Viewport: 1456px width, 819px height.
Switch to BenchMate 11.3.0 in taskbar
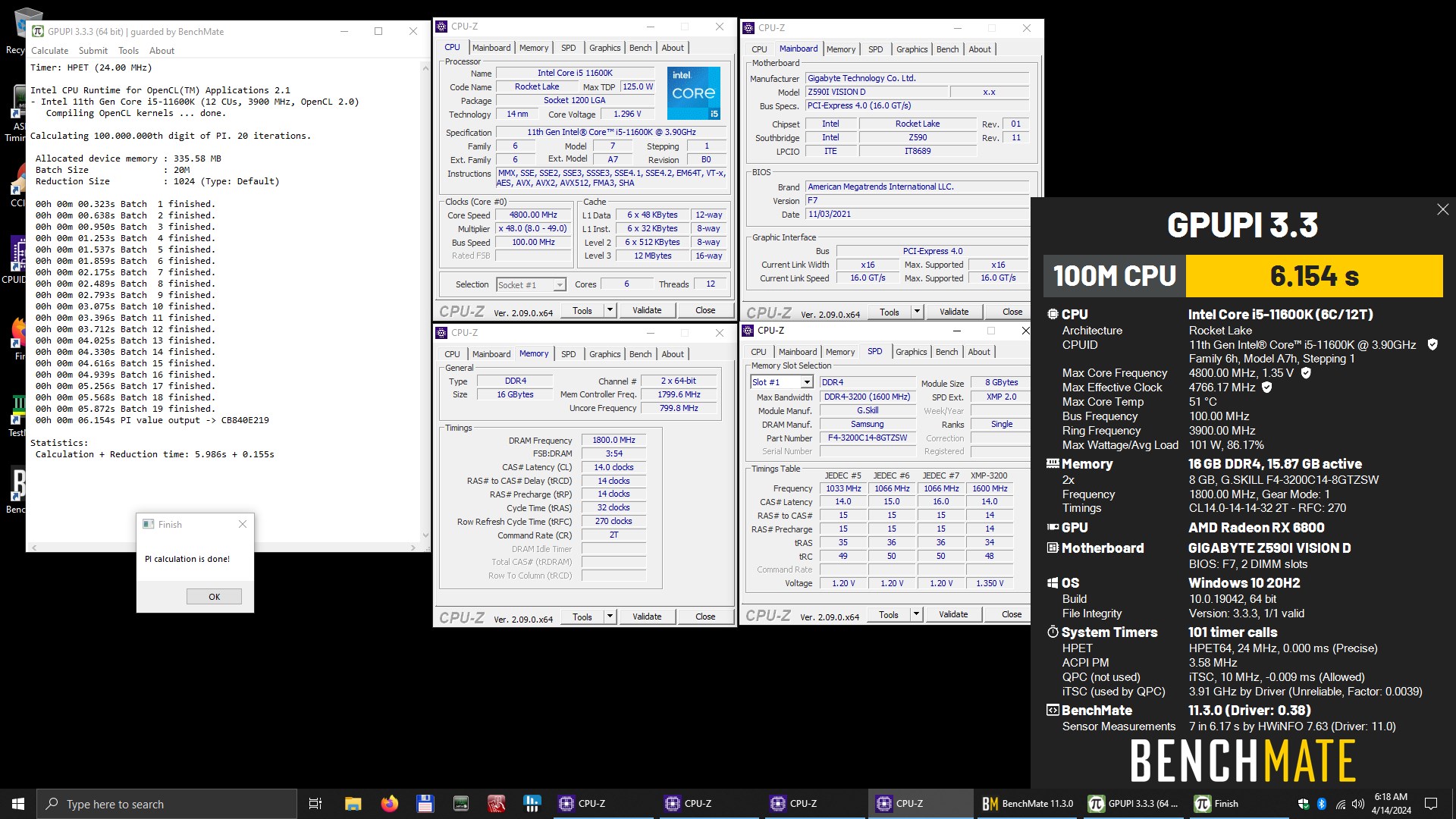click(x=1028, y=804)
